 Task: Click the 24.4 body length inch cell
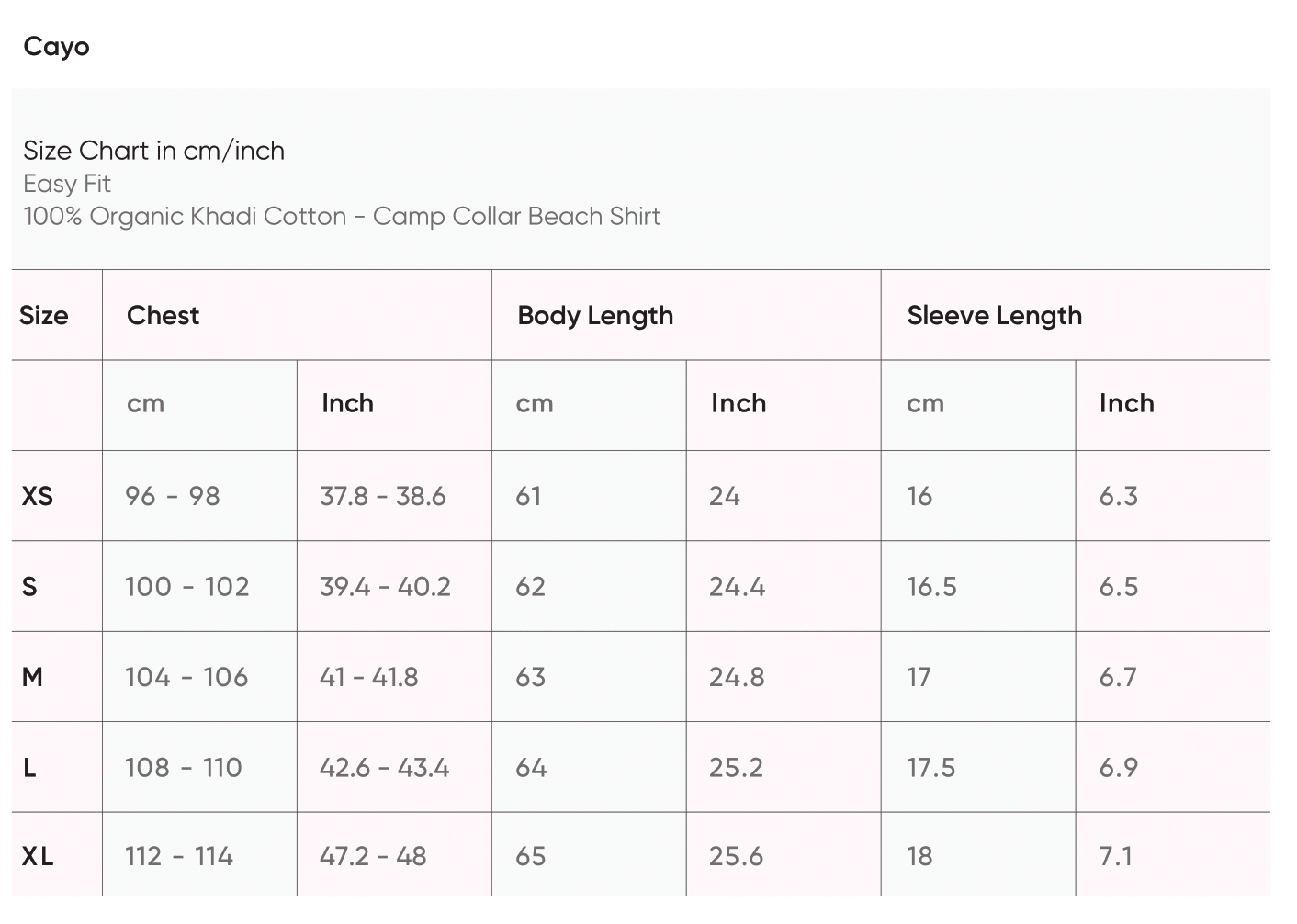737,587
